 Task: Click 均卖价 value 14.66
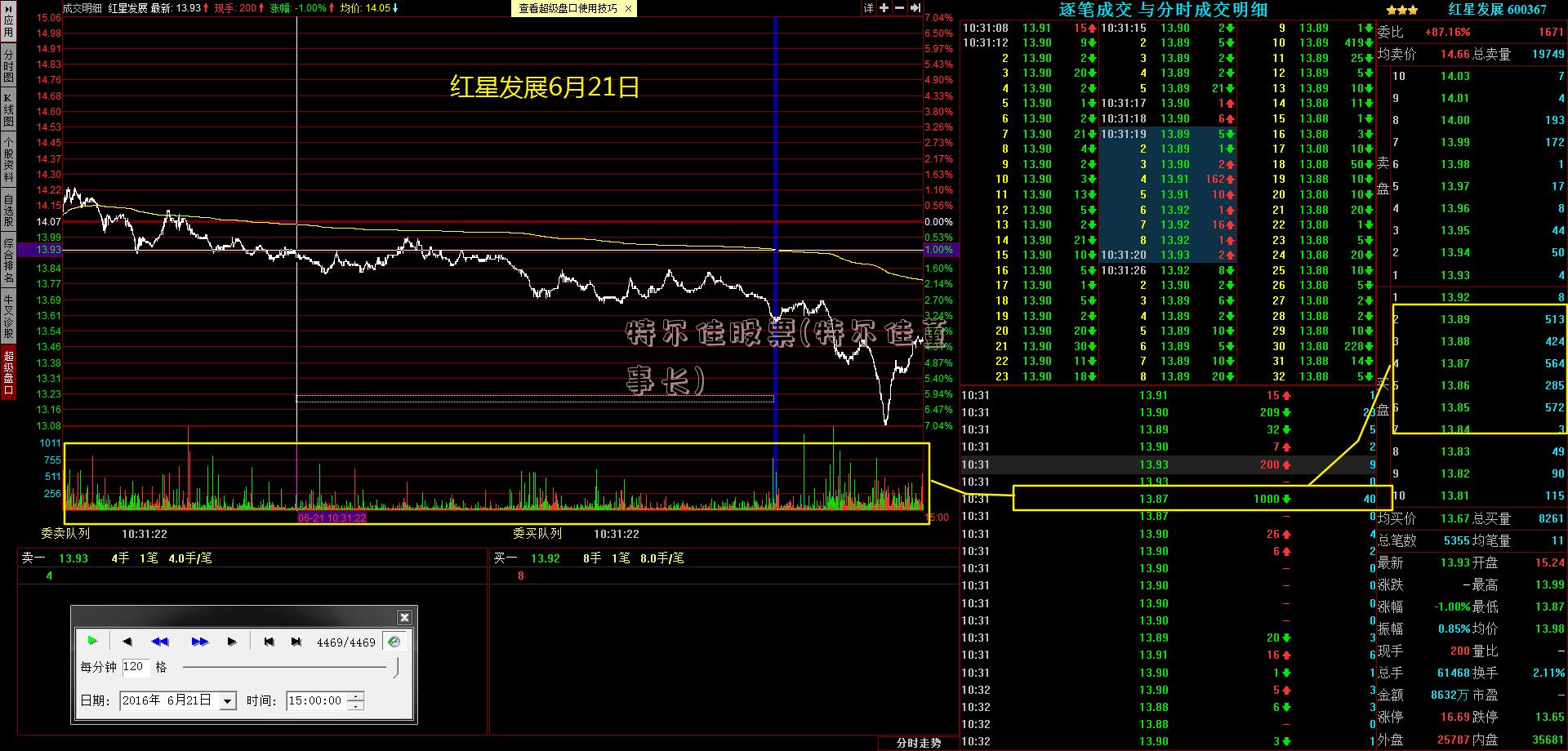pos(1454,54)
